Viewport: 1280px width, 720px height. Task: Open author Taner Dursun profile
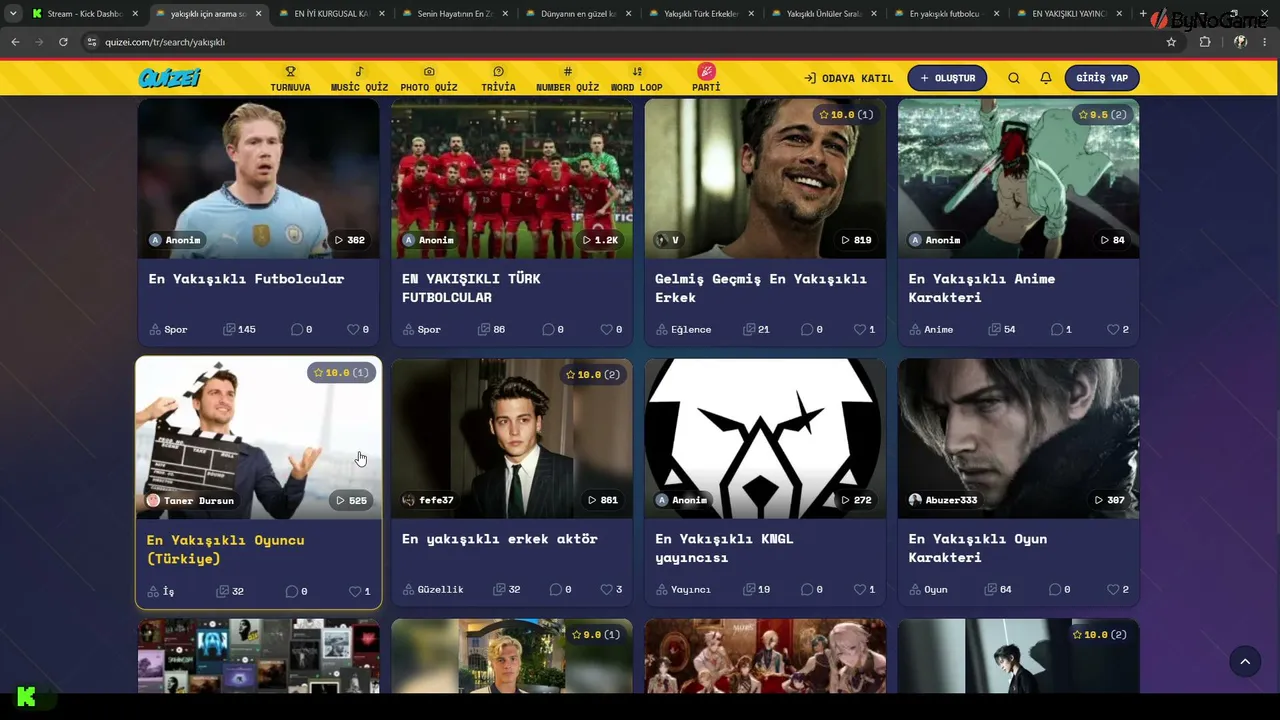[x=190, y=500]
